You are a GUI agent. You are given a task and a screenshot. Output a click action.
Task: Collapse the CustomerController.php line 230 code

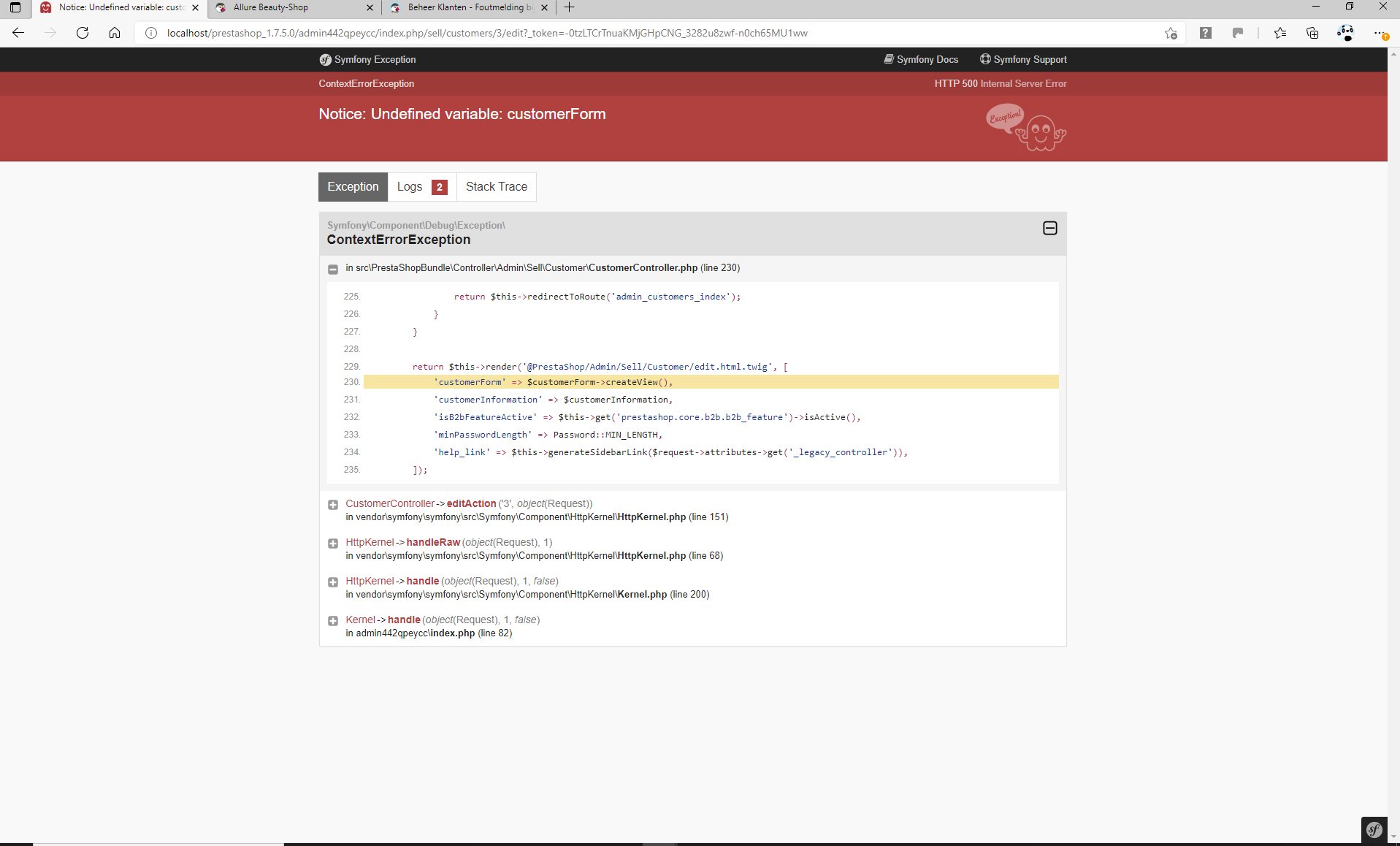[x=333, y=269]
